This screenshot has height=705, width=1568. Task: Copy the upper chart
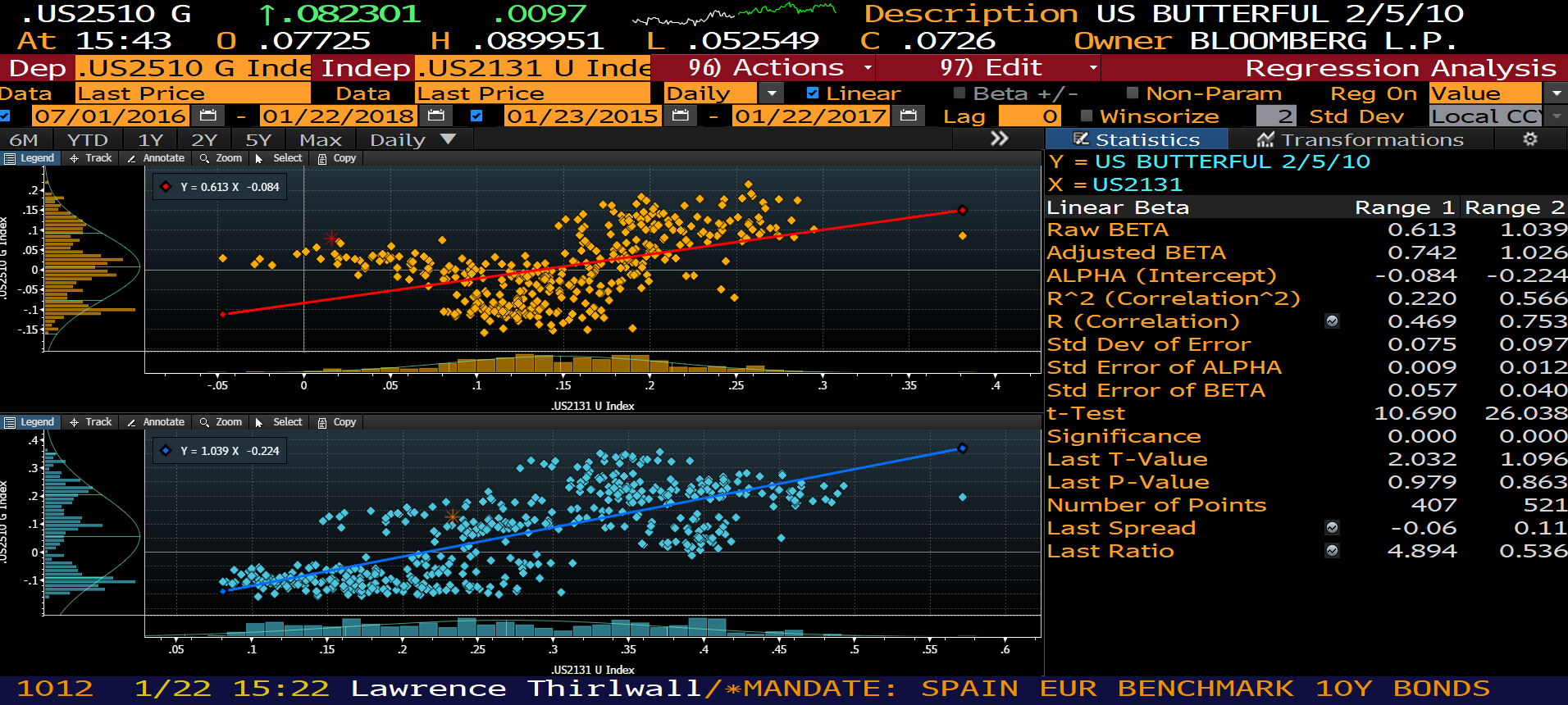(337, 158)
